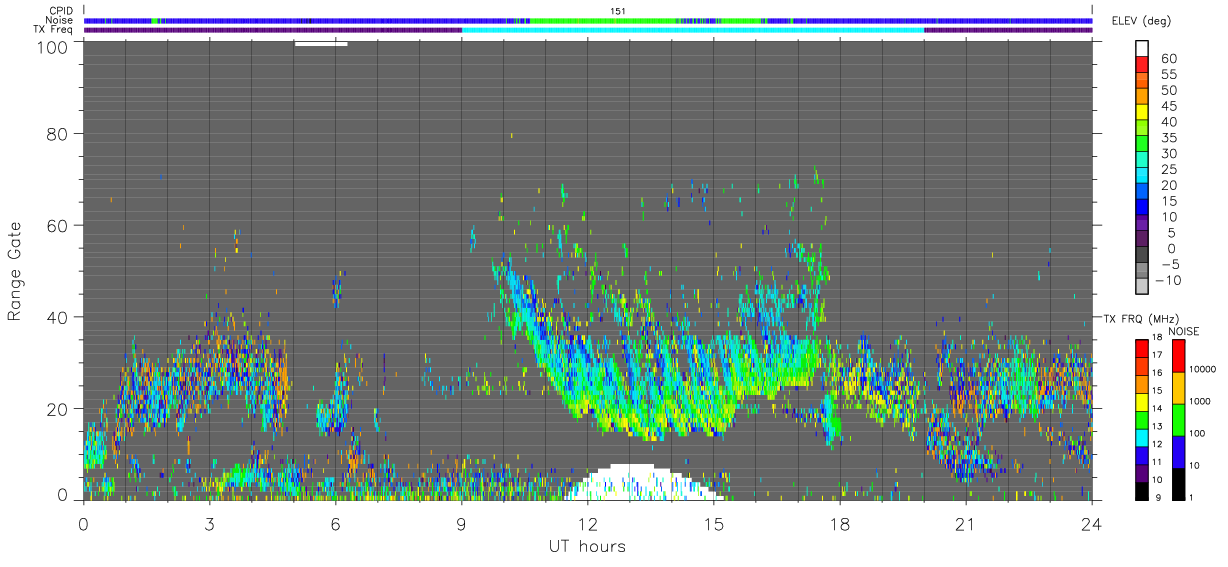The width and height of the screenshot is (1228, 567).
Task: Click the white bar near range gate 100
Action: [x=321, y=43]
